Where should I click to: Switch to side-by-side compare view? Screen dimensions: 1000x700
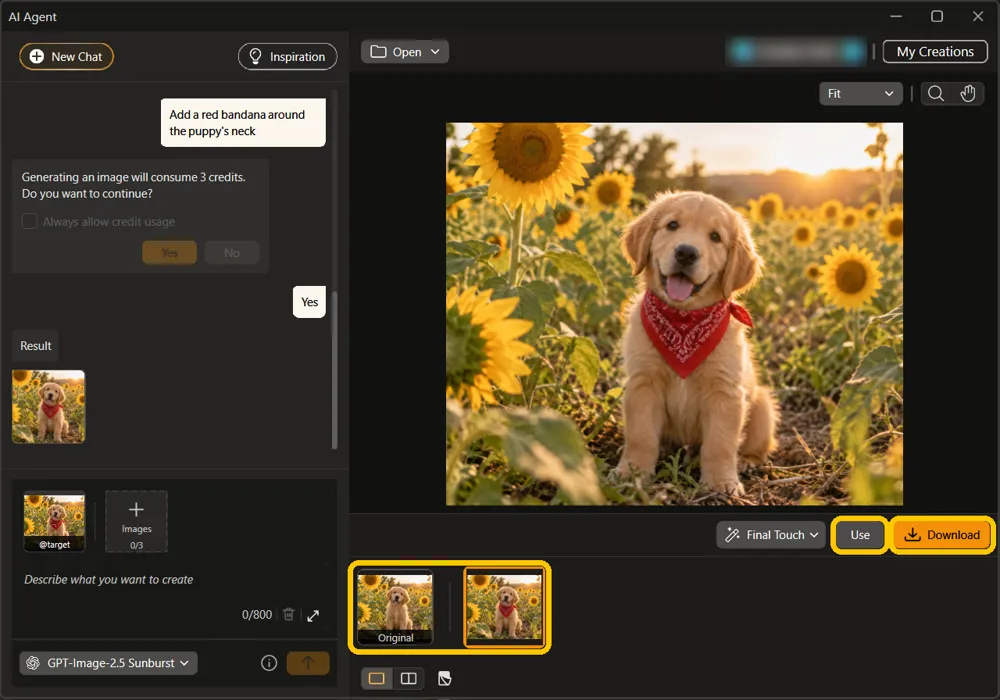[x=409, y=678]
